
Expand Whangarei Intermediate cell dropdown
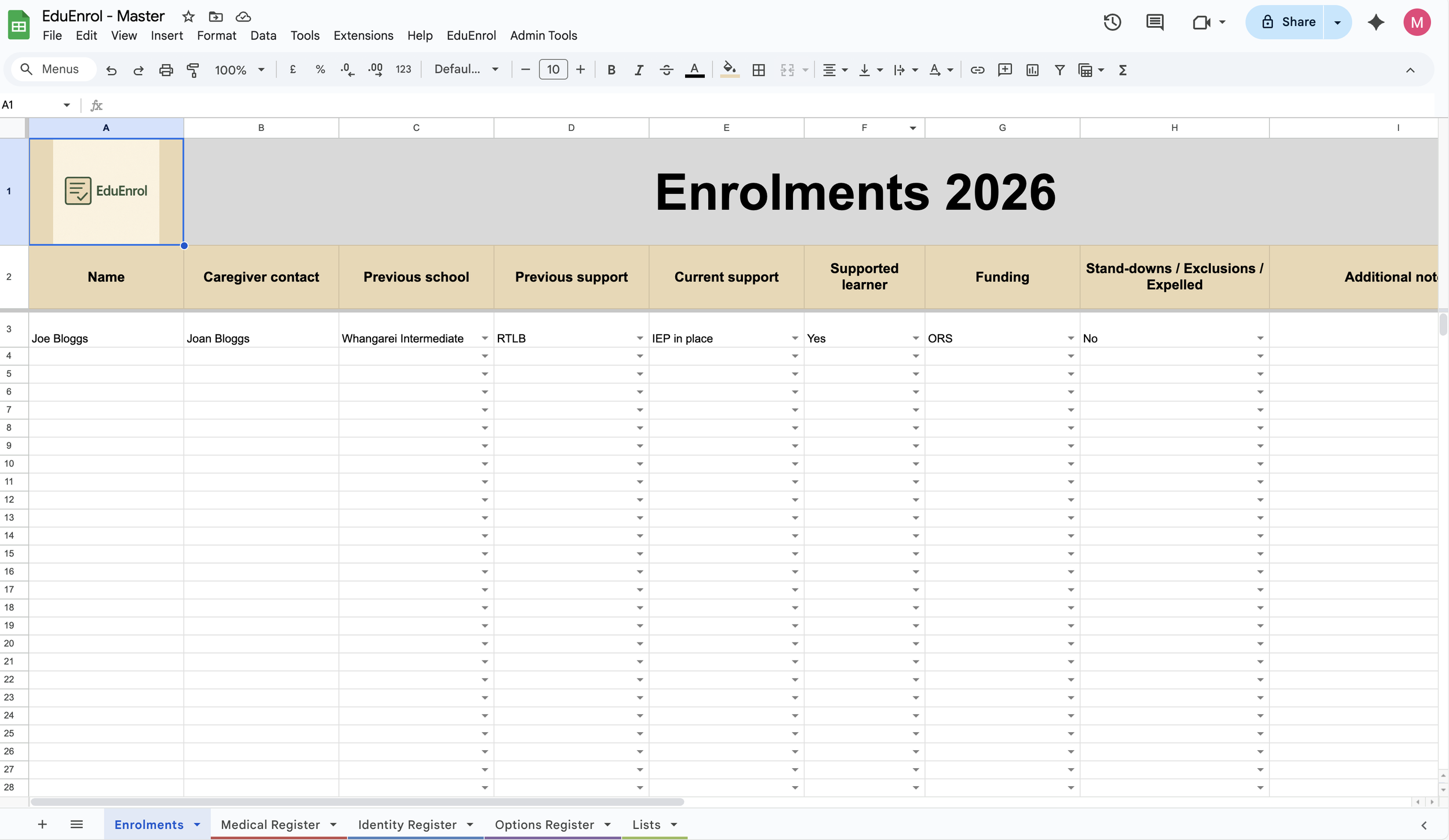point(485,338)
